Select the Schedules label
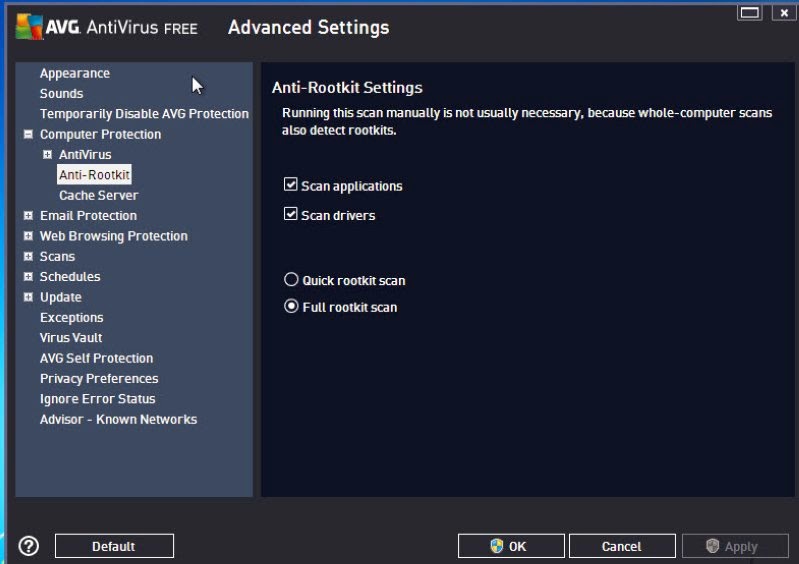 pos(70,277)
